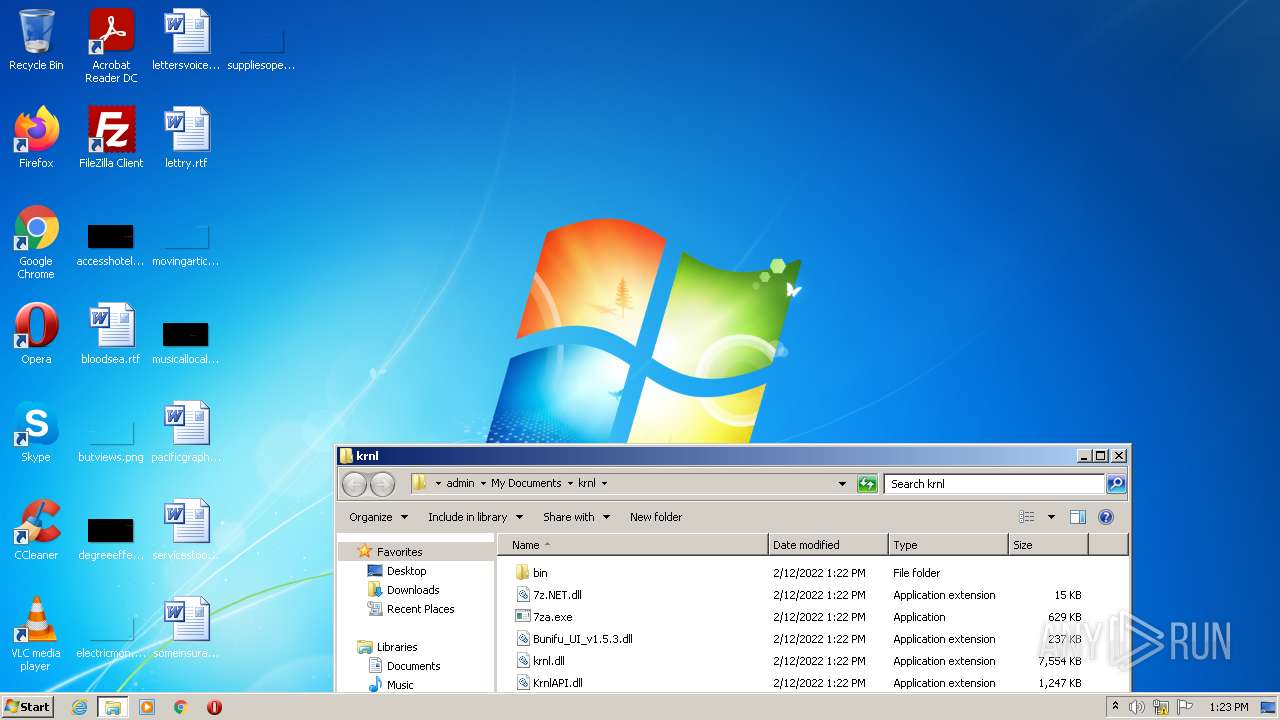Open the Recycle Bin desktop icon
Image resolution: width=1280 pixels, height=720 pixels.
click(36, 42)
